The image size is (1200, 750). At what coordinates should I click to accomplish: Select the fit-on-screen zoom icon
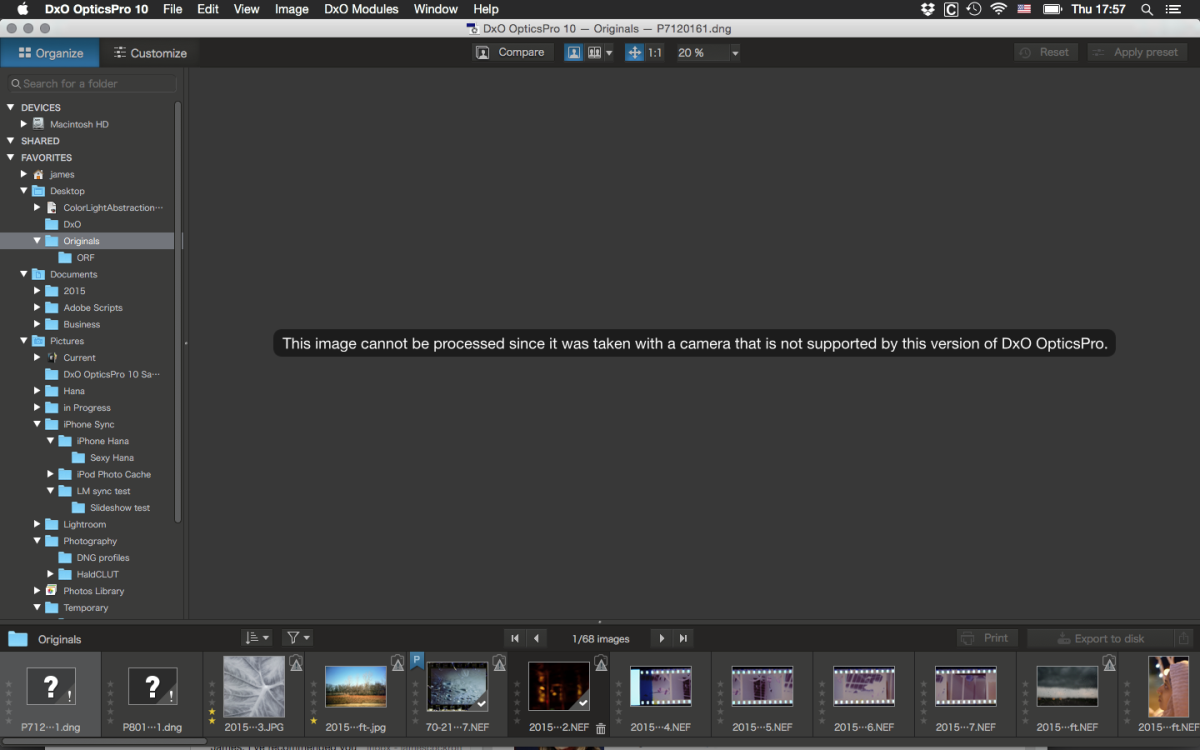pos(634,53)
